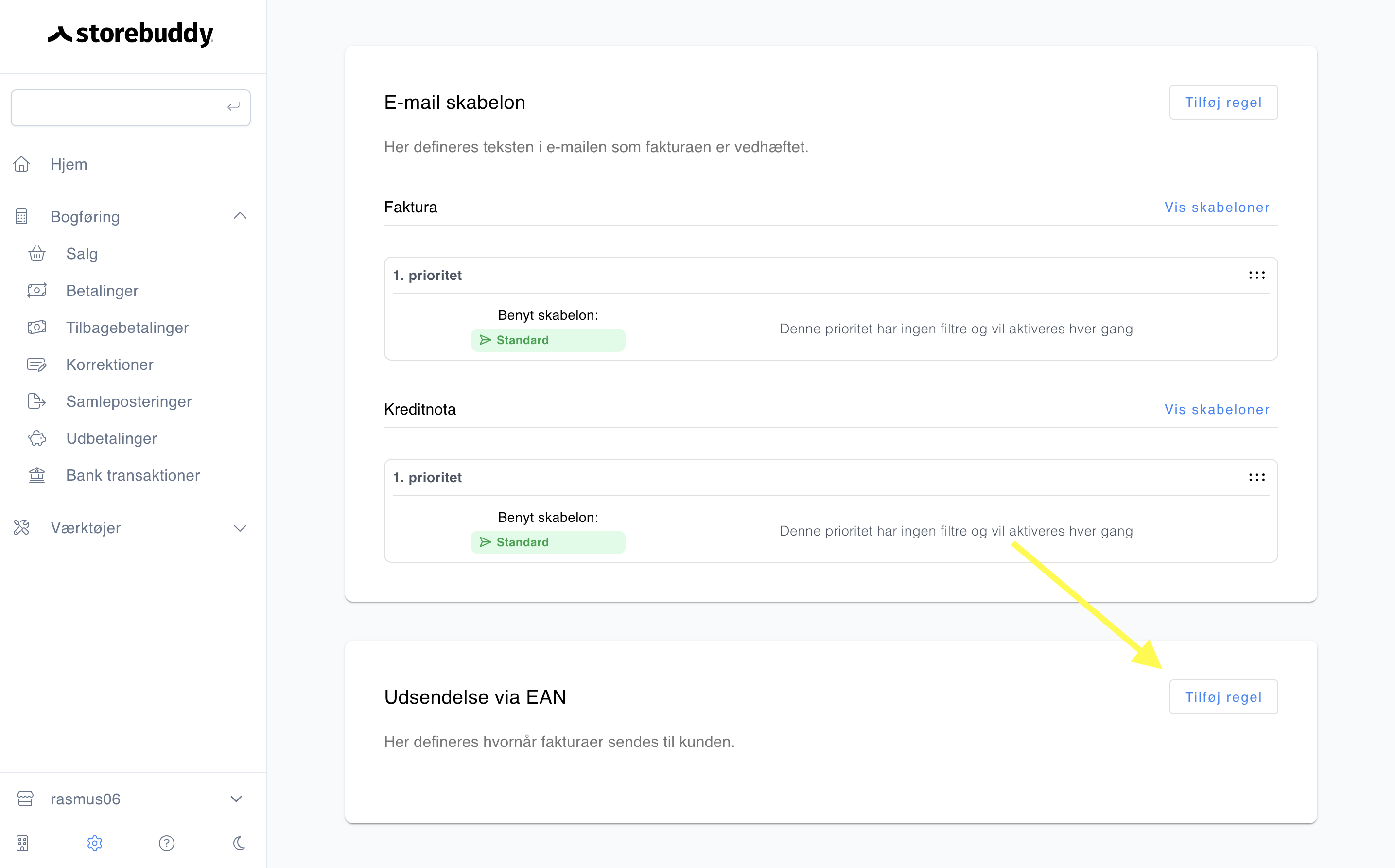The width and height of the screenshot is (1395, 868).
Task: Open the Bank transaktioner menu item
Action: point(133,475)
